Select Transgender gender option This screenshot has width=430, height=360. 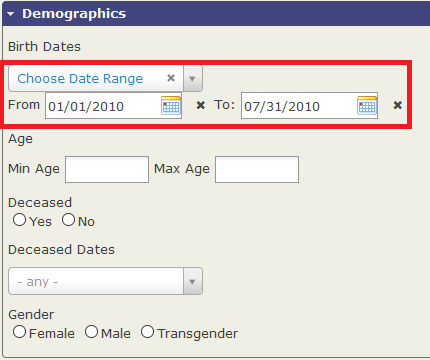pyautogui.click(x=147, y=332)
